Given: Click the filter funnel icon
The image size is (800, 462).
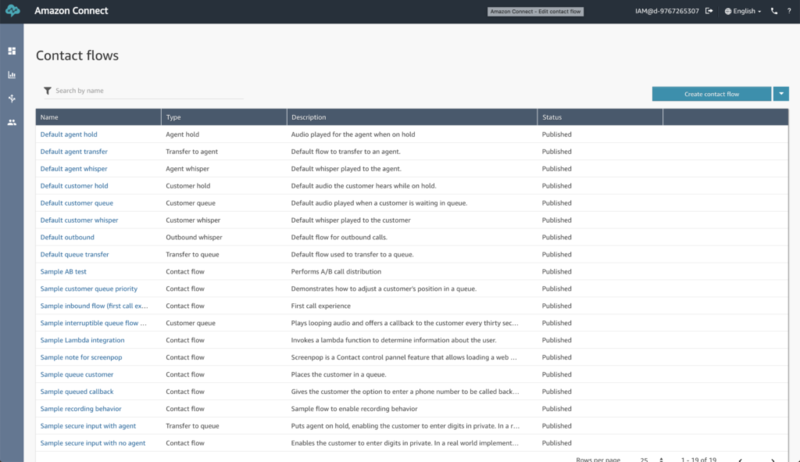Looking at the screenshot, I should point(47,91).
